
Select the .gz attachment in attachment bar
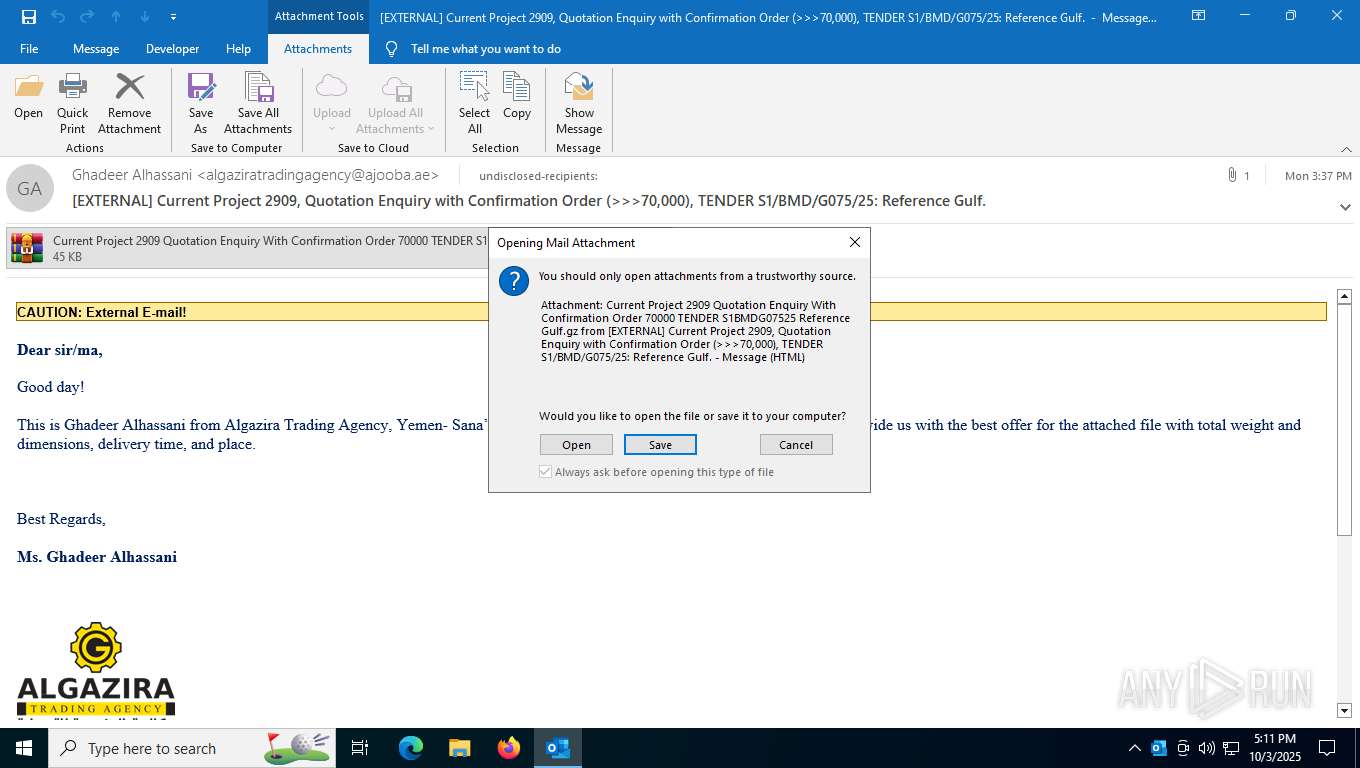pos(247,248)
